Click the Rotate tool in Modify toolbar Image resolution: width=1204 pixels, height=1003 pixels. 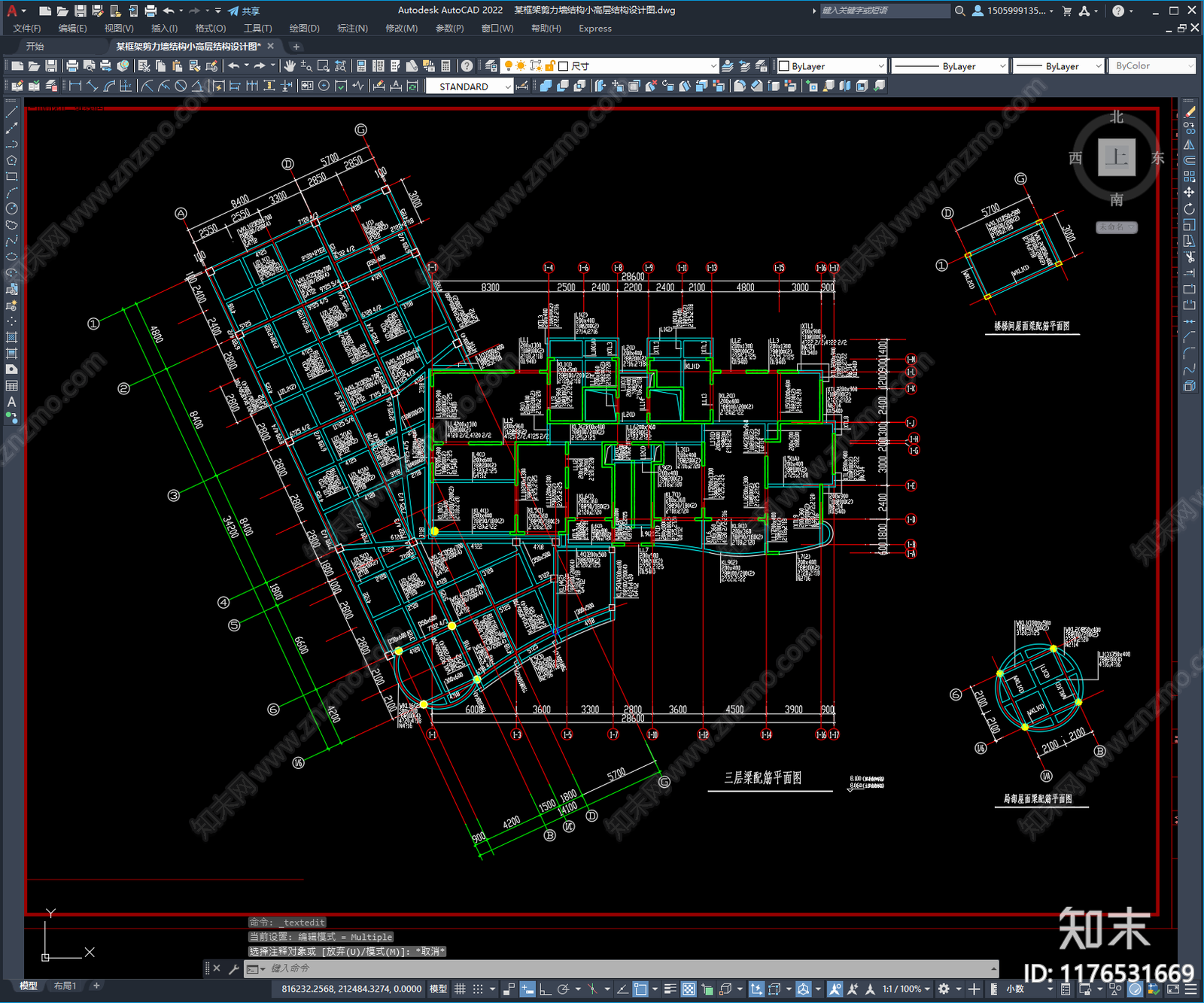coord(1189,208)
